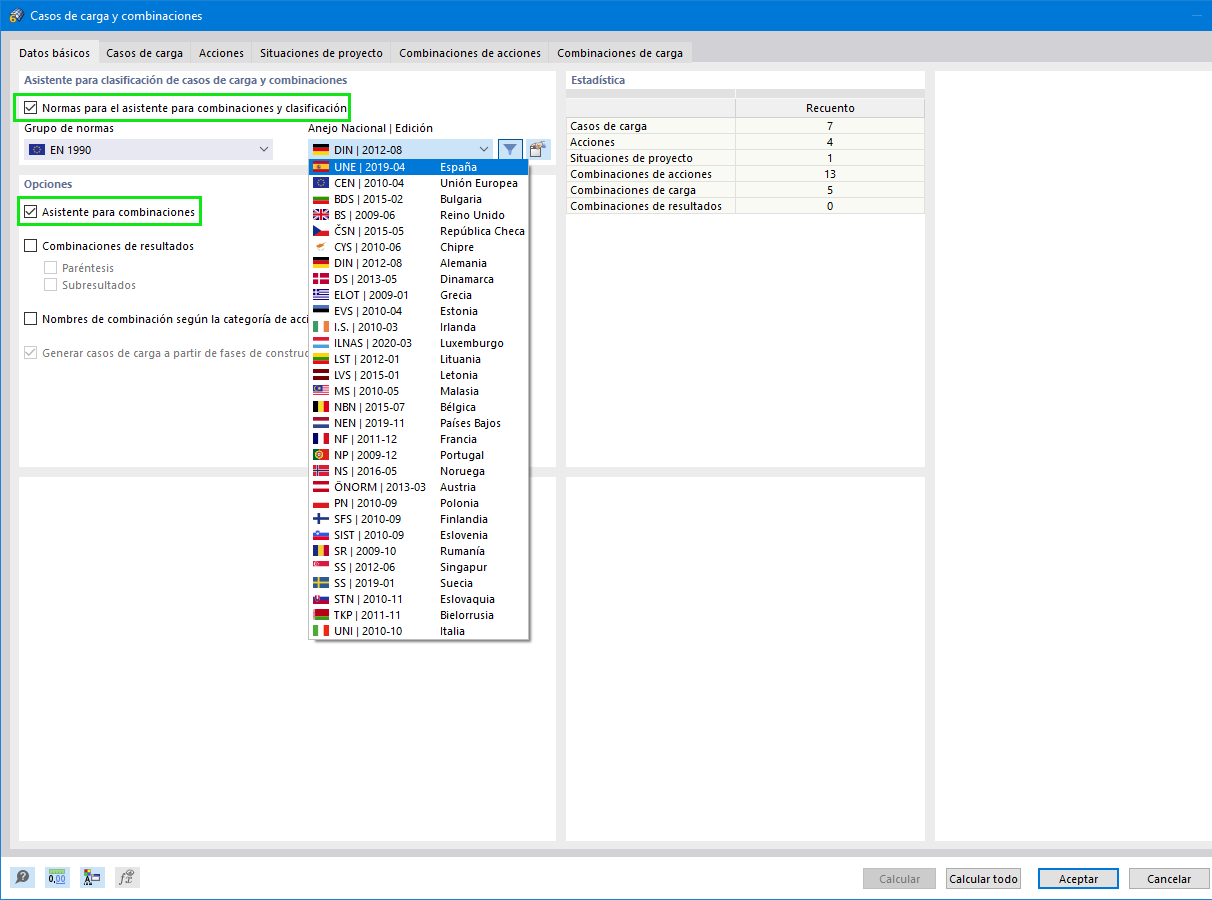Click the RFEM icon in the title bar
1212x900 pixels.
point(15,16)
